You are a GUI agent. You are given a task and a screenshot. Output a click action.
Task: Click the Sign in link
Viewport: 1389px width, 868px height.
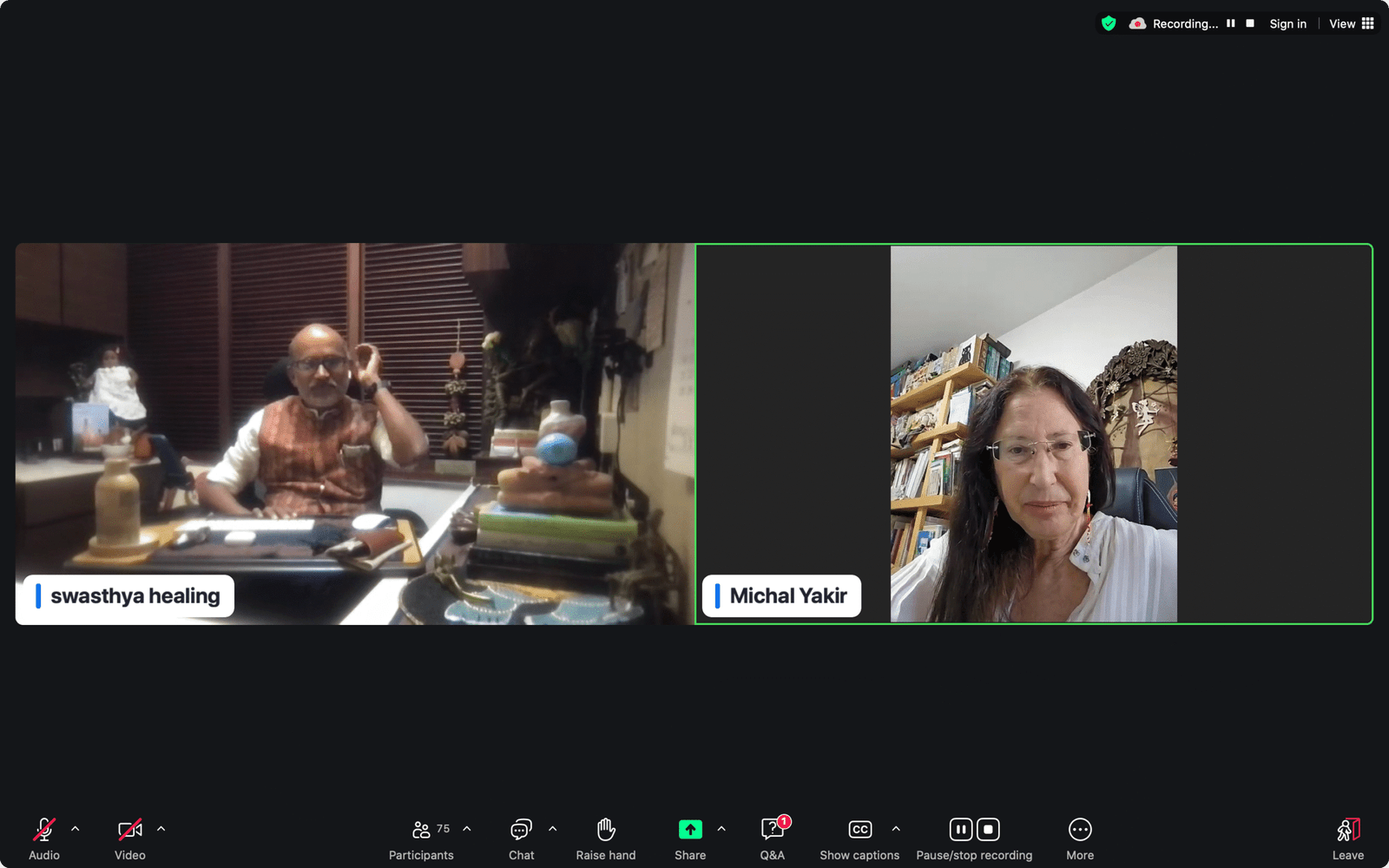click(1287, 23)
